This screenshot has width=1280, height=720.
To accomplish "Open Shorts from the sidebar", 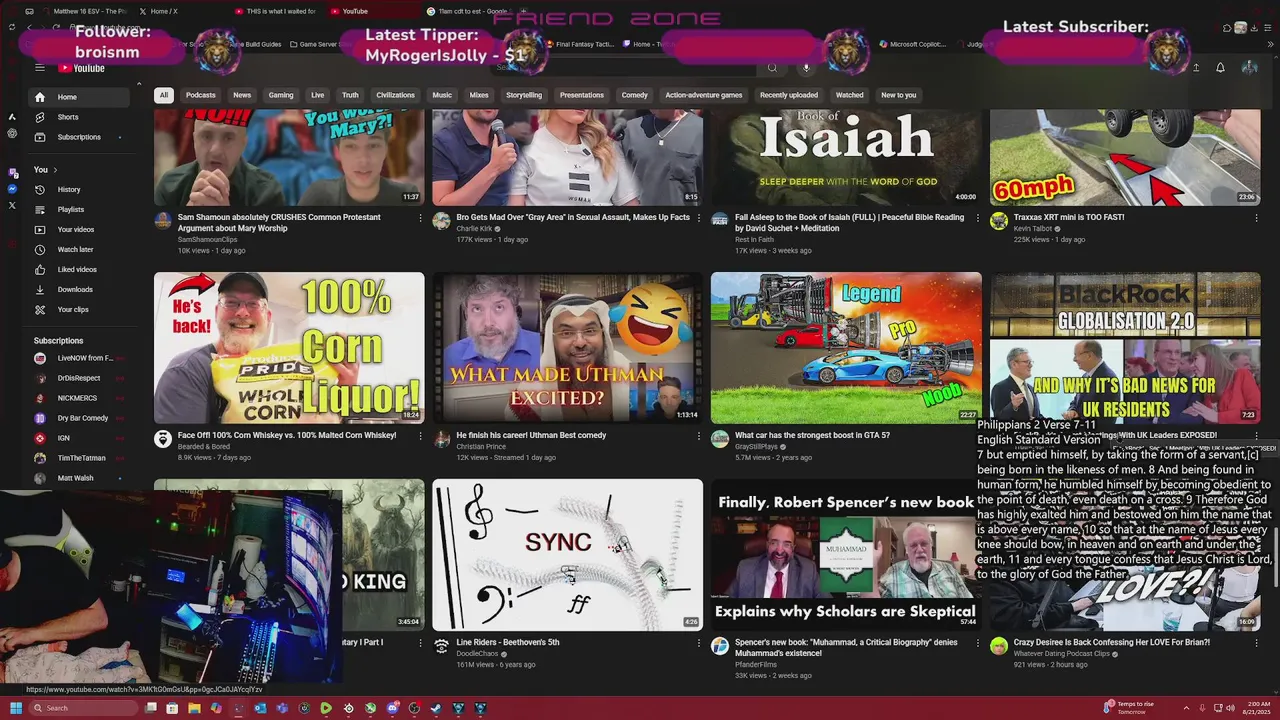I will (x=80, y=117).
